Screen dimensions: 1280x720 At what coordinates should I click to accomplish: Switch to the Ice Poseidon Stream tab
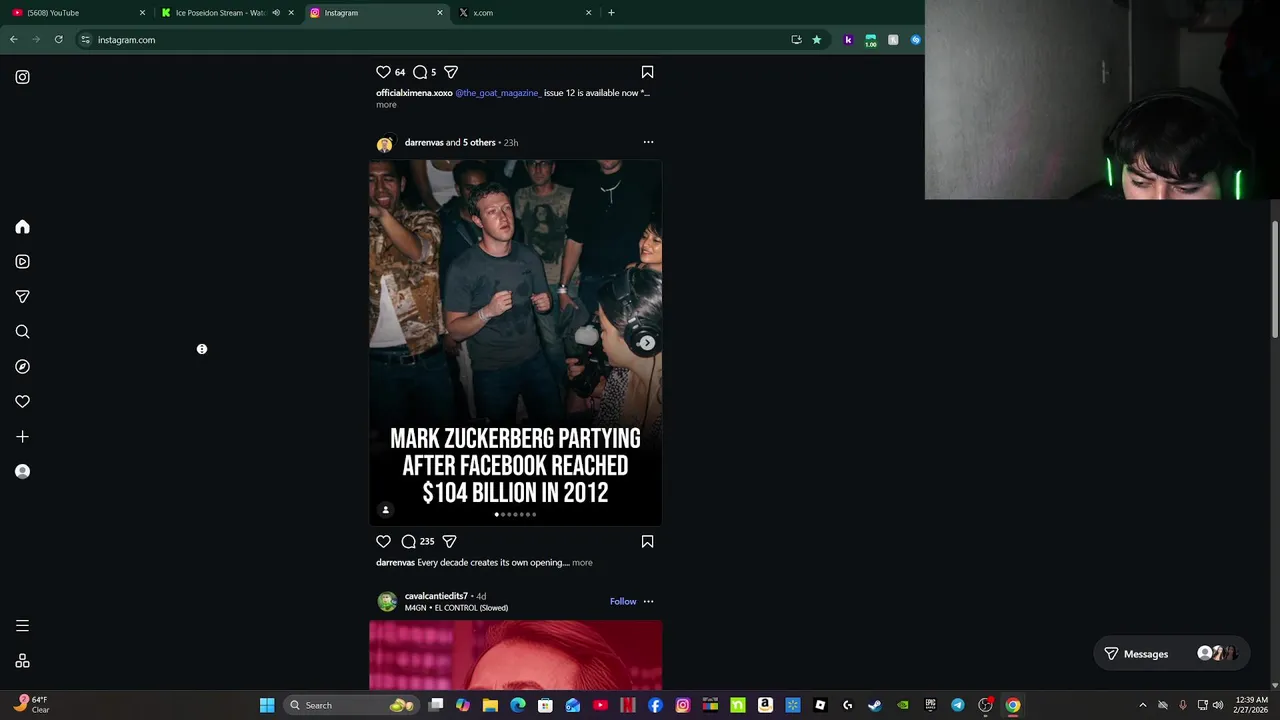click(x=227, y=13)
